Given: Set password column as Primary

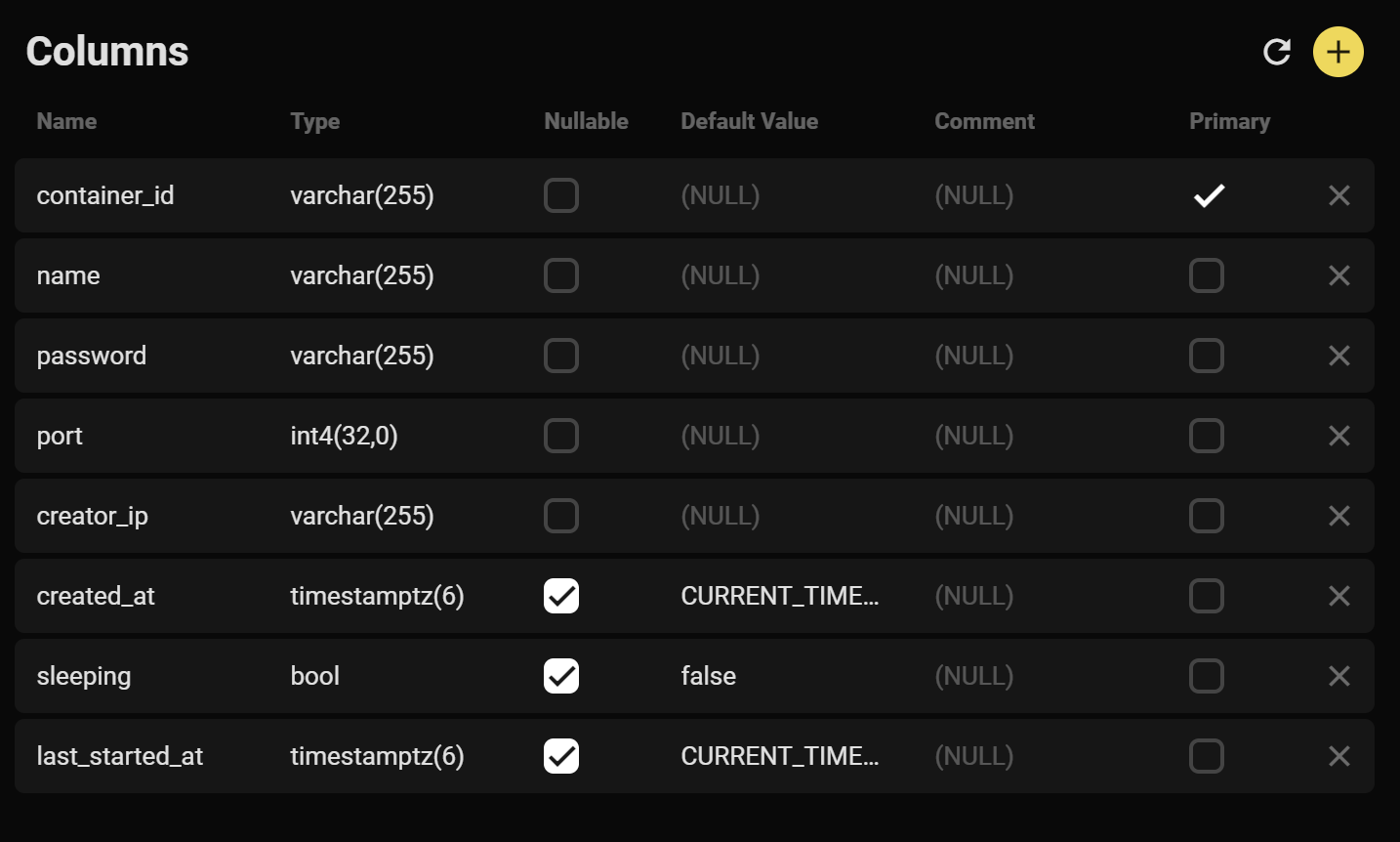Looking at the screenshot, I should [x=1207, y=356].
